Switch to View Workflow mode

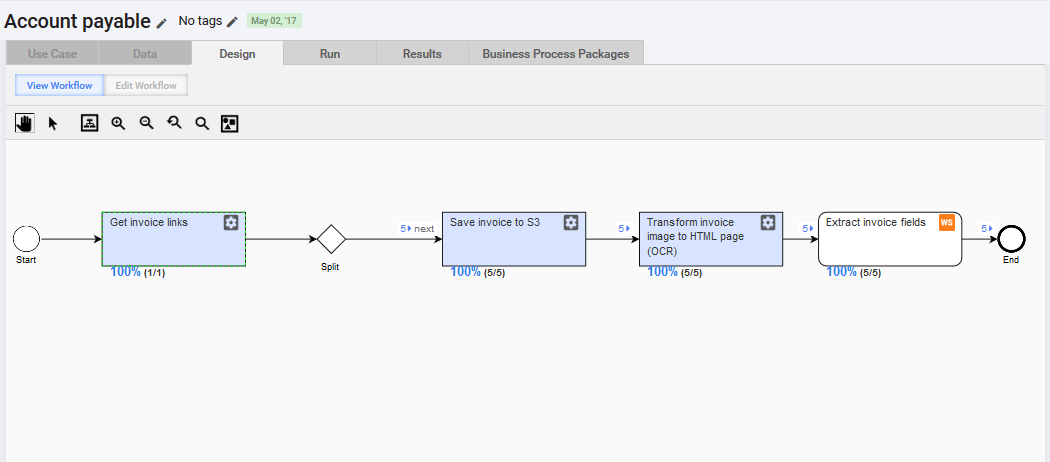point(60,86)
